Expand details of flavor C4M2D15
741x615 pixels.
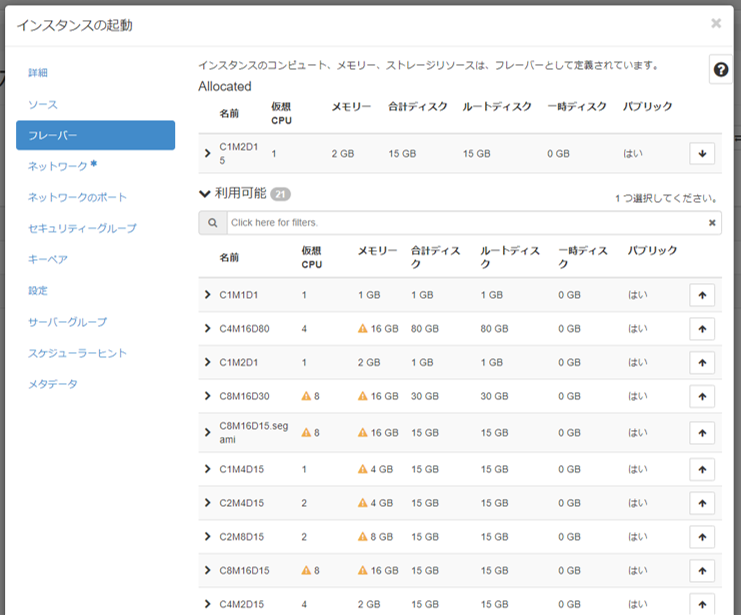coord(207,604)
